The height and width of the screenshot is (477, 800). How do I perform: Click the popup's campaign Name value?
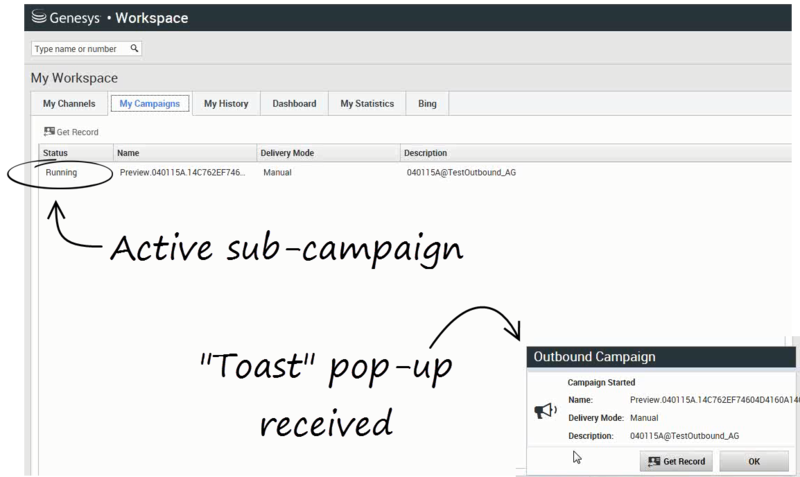tap(714, 400)
